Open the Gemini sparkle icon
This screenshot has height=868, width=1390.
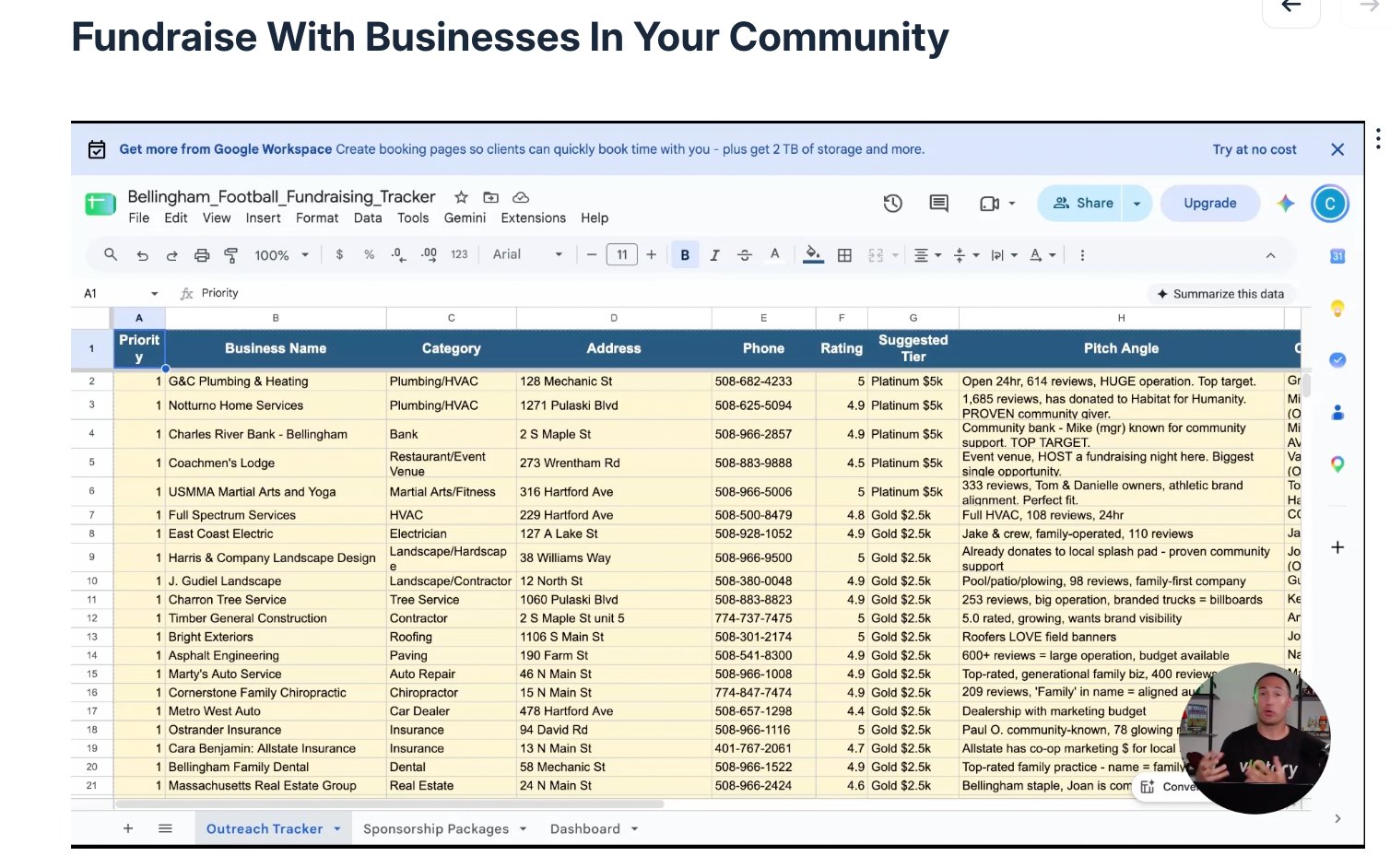[x=1285, y=204]
